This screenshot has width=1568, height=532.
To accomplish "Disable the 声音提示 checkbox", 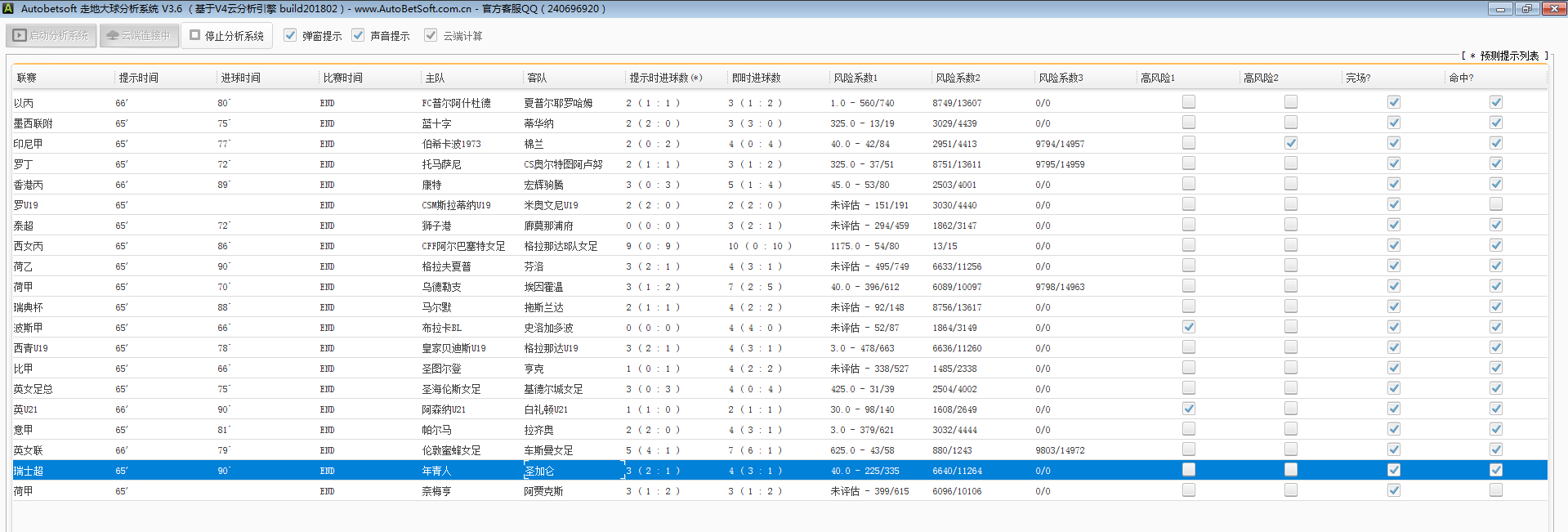I will tap(358, 36).
